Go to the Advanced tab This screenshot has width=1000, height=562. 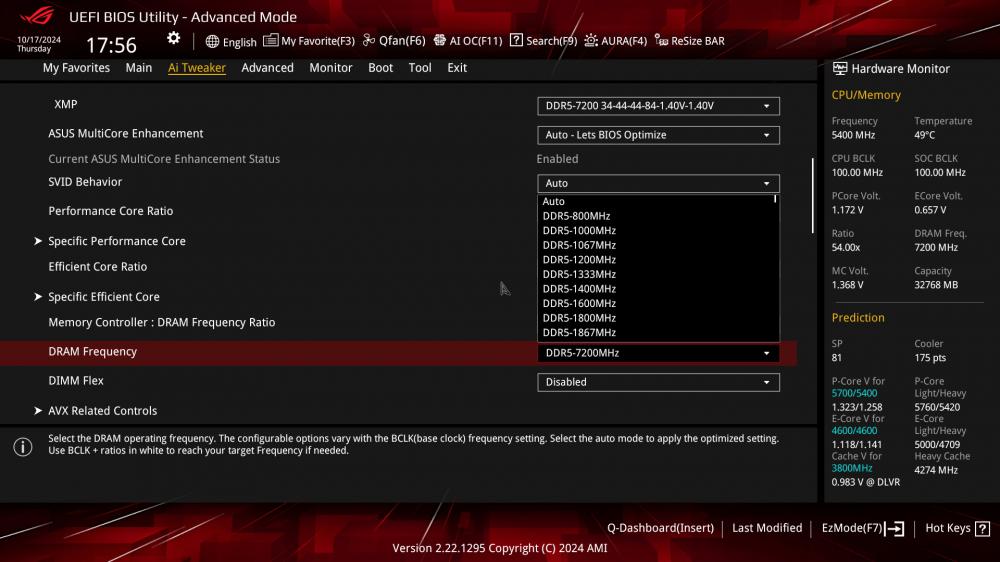[267, 68]
